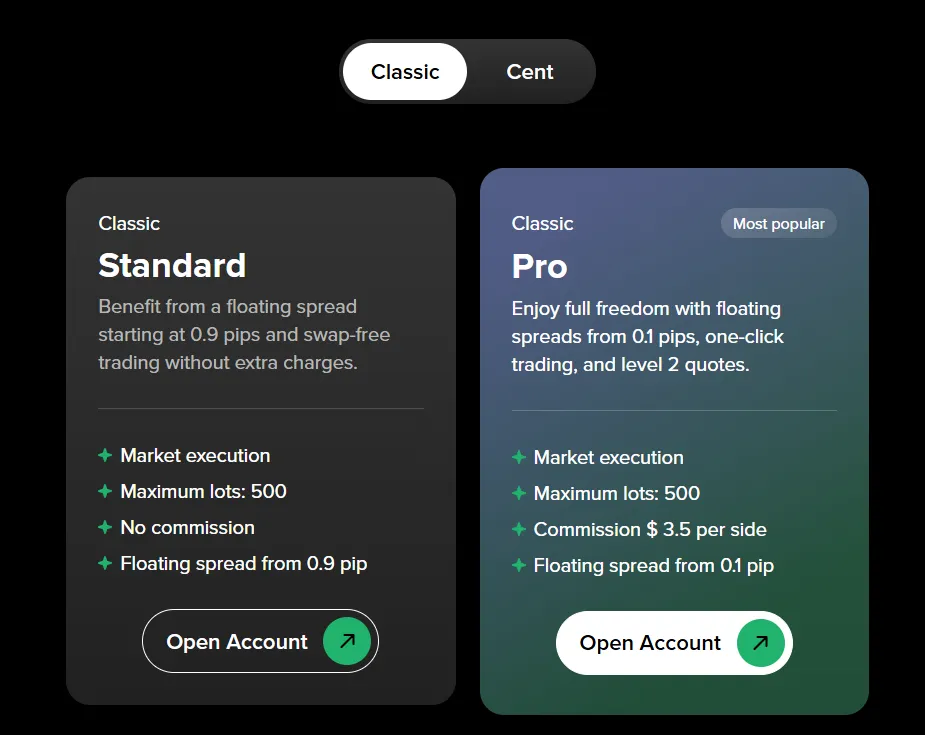
Task: Click sparkle icon beside Commission $ 3.5 per side
Action: click(518, 529)
